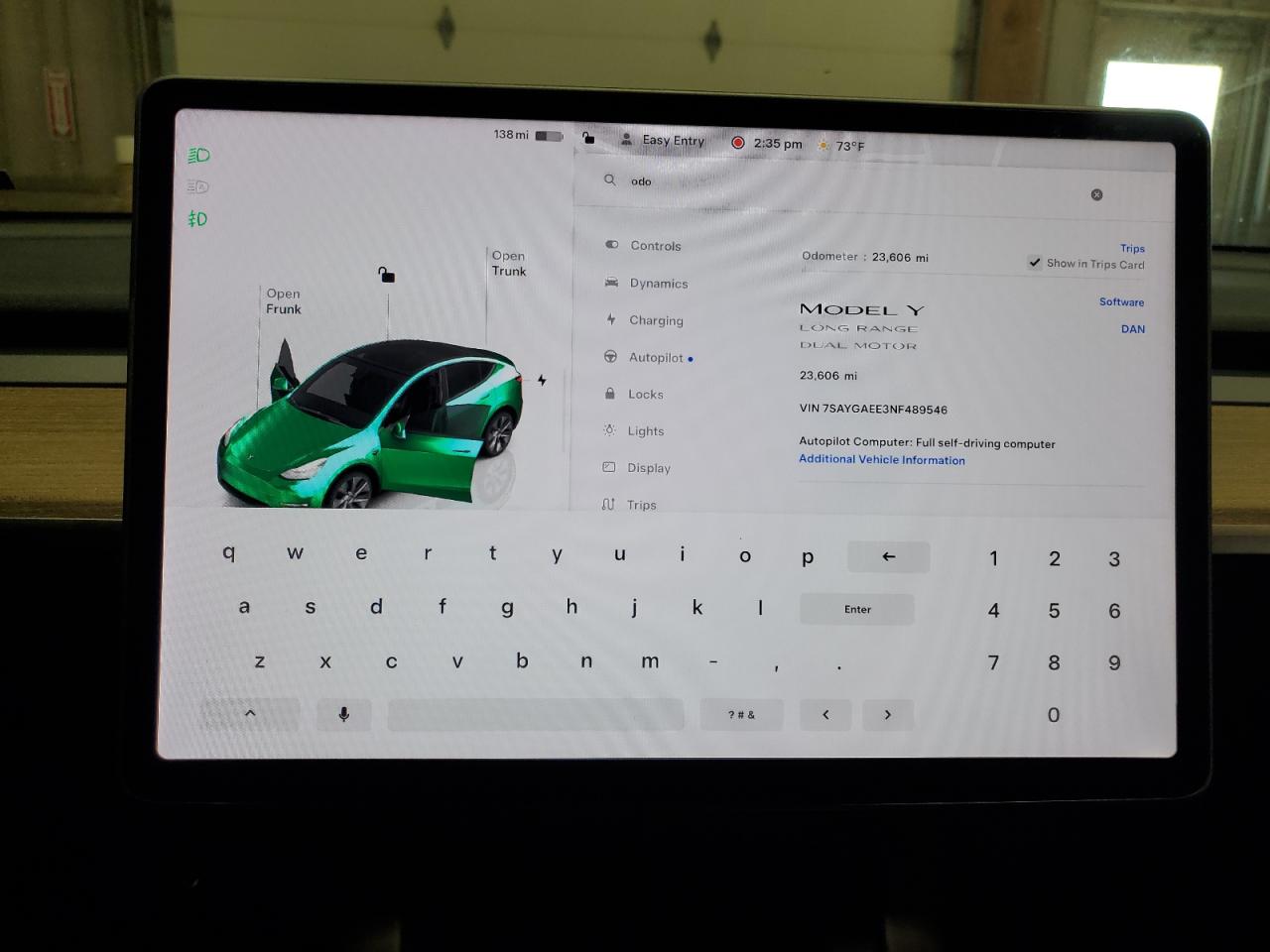This screenshot has height=952, width=1270.
Task: Open the Lights menu
Action: (634, 430)
